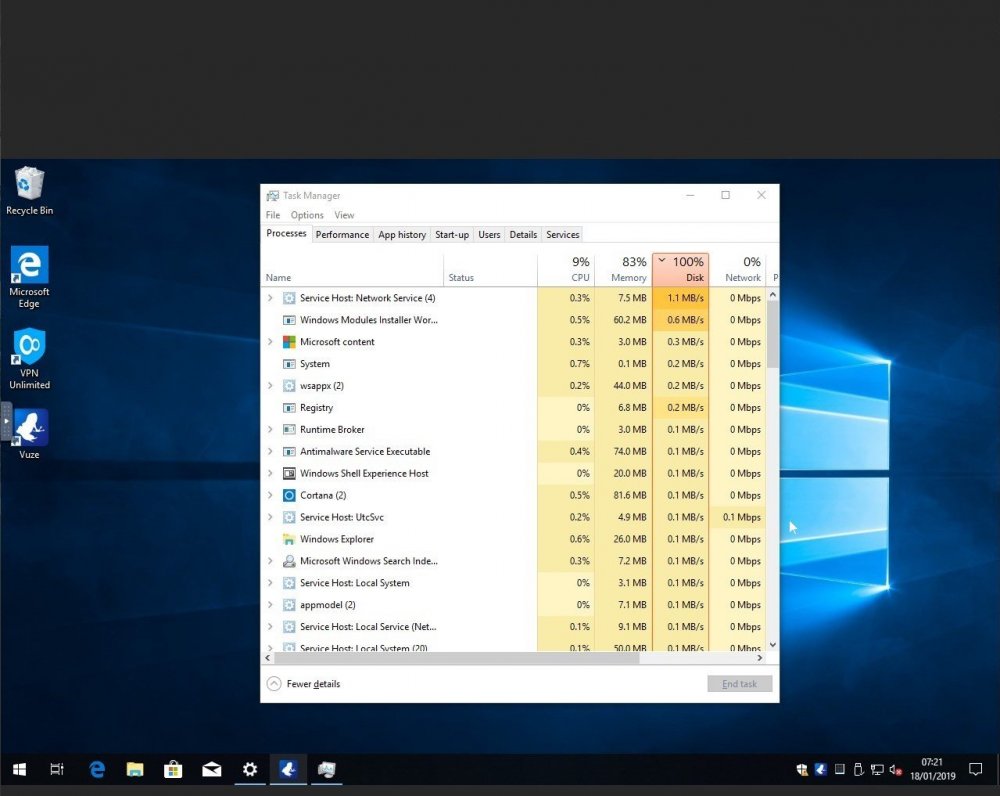Open the Options menu
Image resolution: width=1000 pixels, height=796 pixels.
coord(307,215)
